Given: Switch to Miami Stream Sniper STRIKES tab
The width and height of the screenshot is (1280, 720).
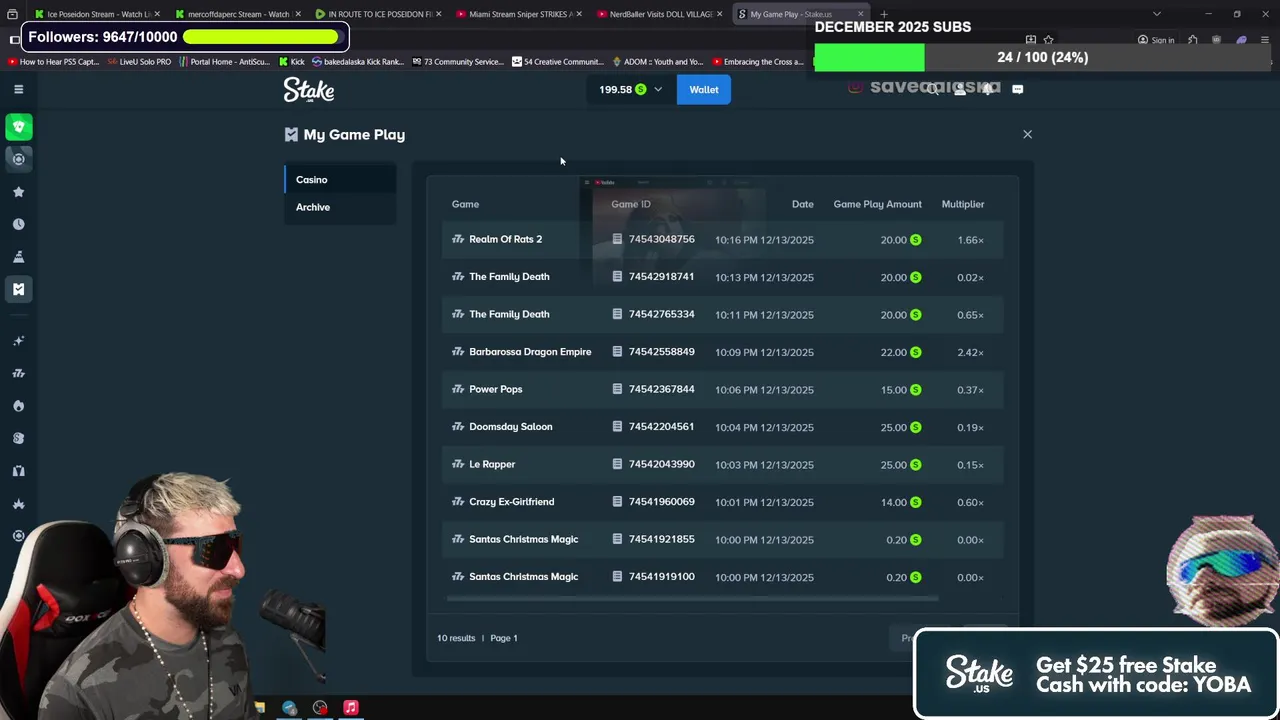Looking at the screenshot, I should pyautogui.click(x=518, y=14).
